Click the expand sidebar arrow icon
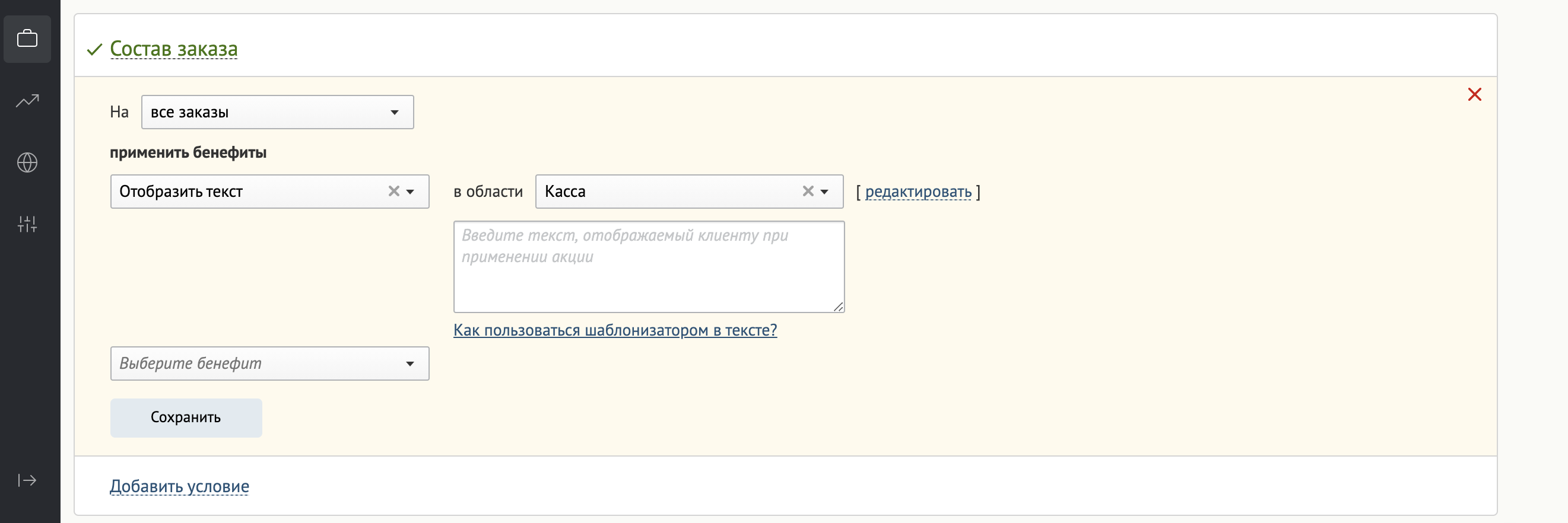 click(27, 480)
